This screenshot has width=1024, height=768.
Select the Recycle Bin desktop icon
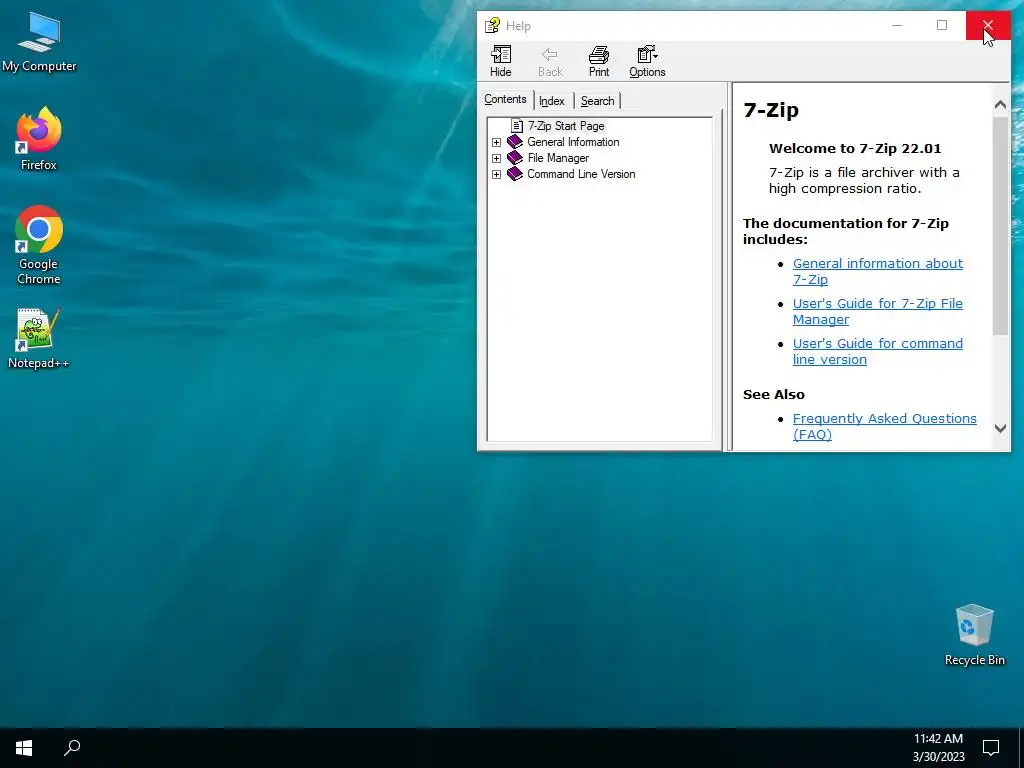coord(974,635)
